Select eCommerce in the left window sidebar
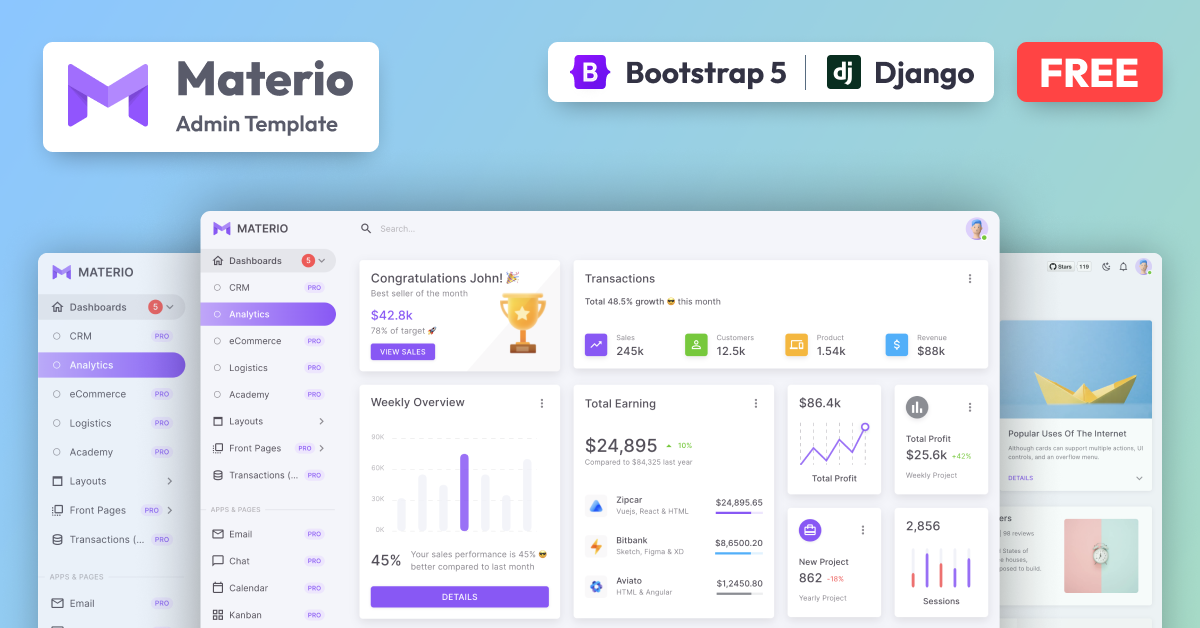The height and width of the screenshot is (628, 1200). coord(112,394)
